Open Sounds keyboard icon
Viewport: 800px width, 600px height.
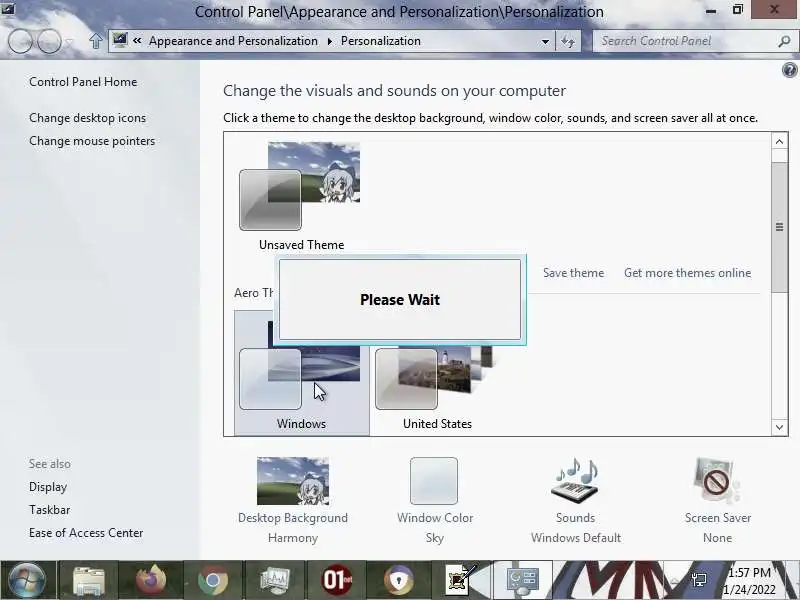576,481
